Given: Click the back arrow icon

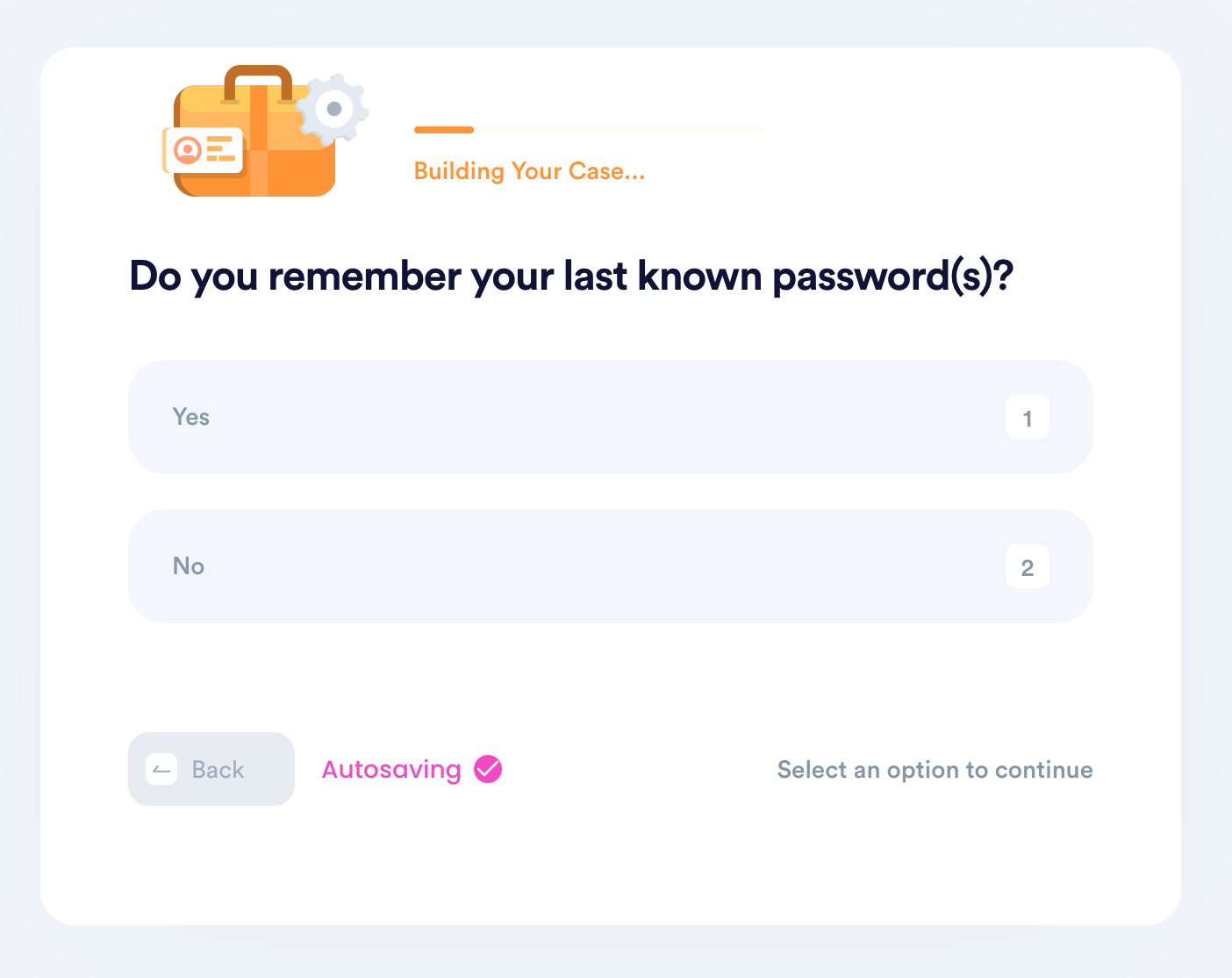Looking at the screenshot, I should (x=161, y=770).
